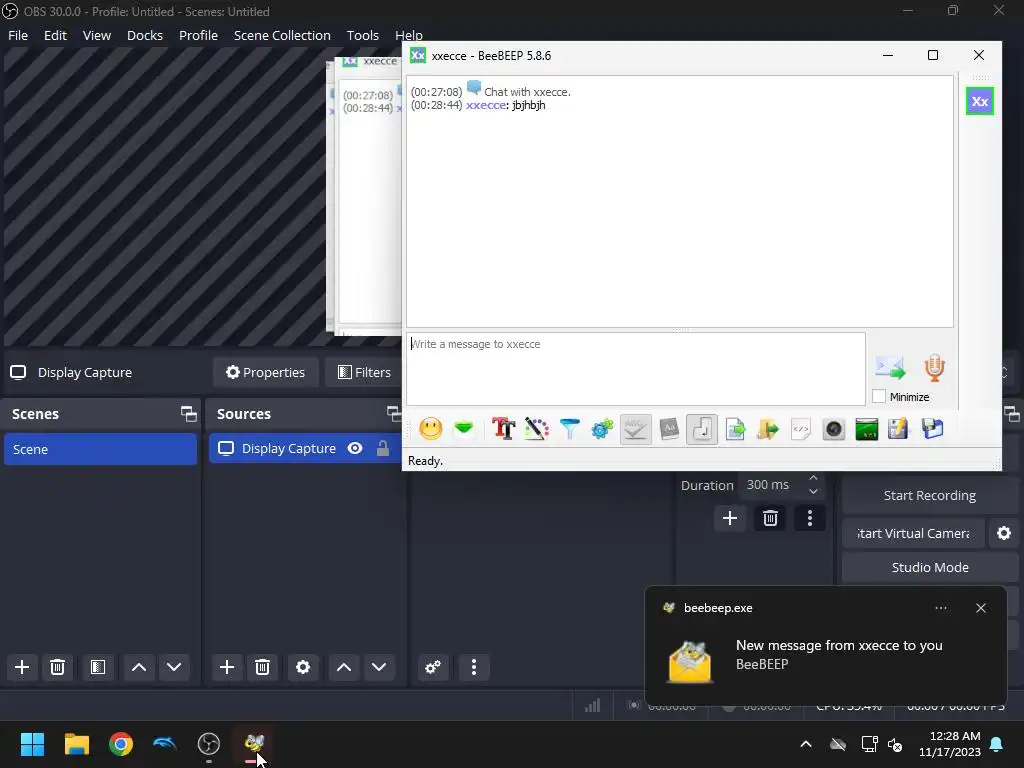Focus the 'Write a message to xxecce' field
The height and width of the screenshot is (768, 1024).
(636, 368)
